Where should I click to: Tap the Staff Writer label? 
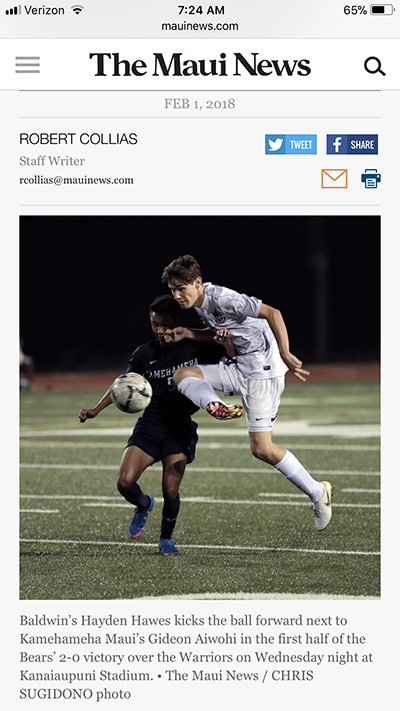52,161
